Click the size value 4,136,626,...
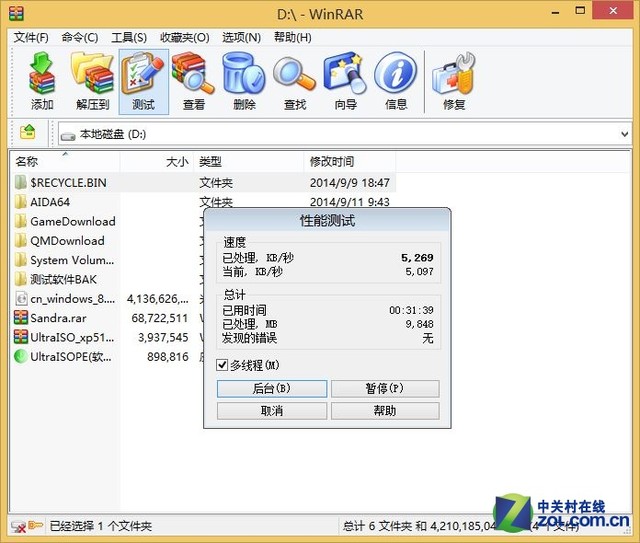The width and height of the screenshot is (640, 543). [x=158, y=299]
